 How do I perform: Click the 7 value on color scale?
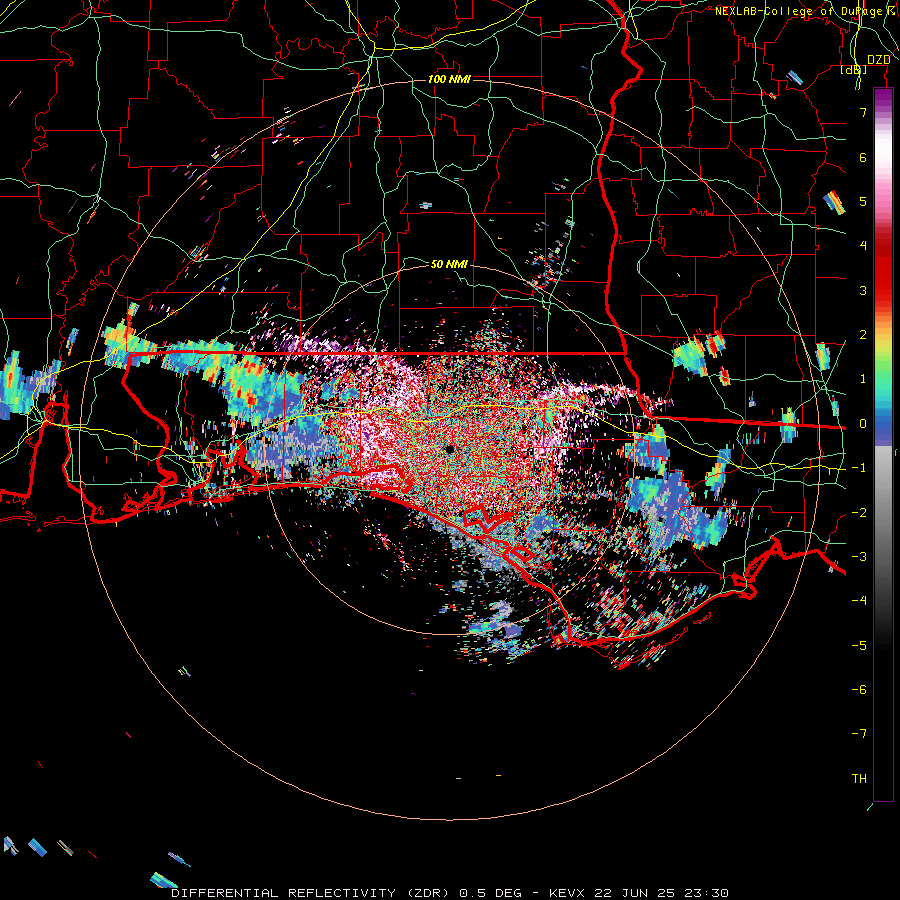click(x=863, y=112)
